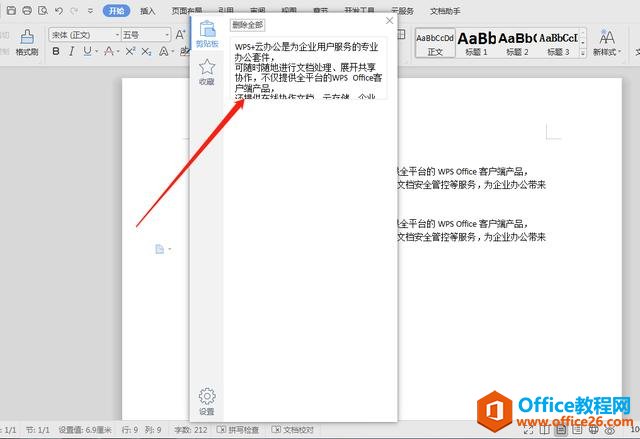Apply the 标题 3 style
640x439 pixels.
[558, 43]
